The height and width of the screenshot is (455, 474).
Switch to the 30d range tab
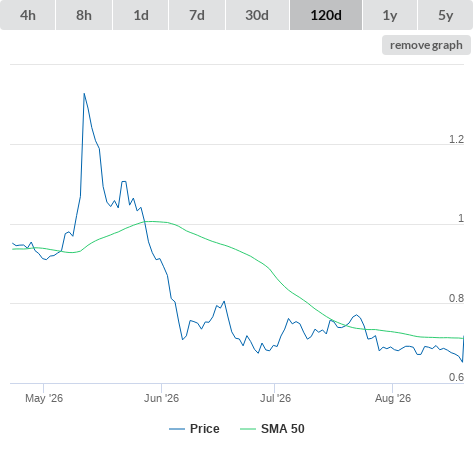(257, 15)
